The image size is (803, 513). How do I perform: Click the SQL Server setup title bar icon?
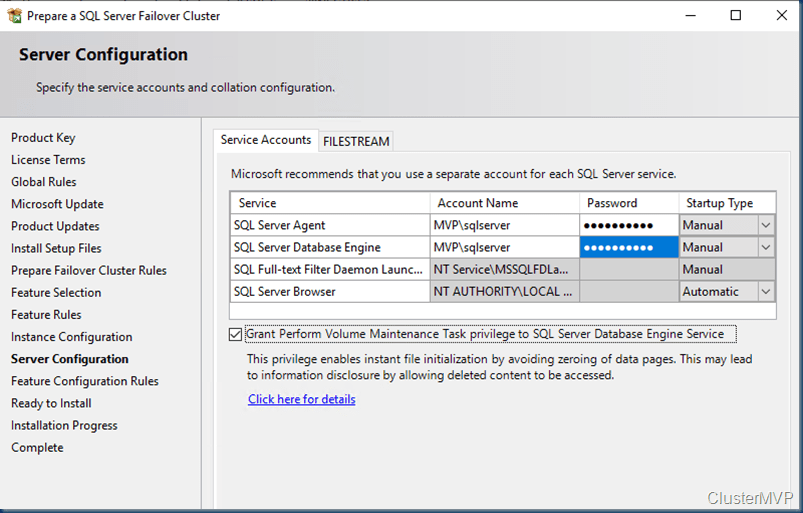[14, 15]
